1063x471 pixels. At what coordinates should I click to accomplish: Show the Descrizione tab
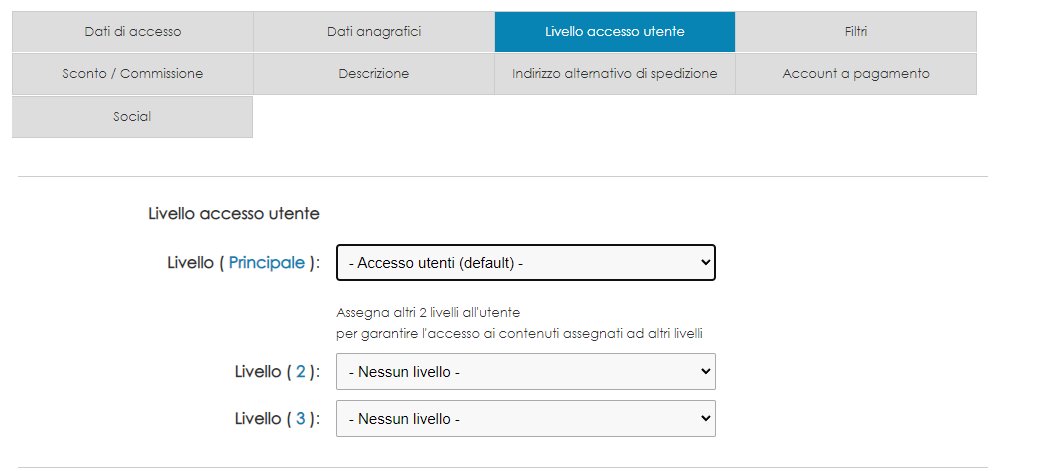coord(374,74)
